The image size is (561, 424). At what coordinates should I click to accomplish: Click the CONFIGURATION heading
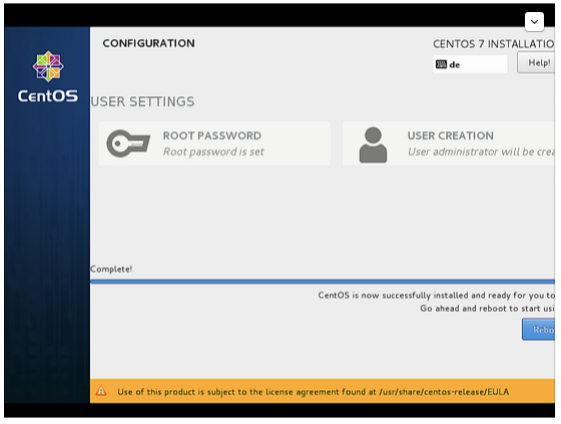pos(149,43)
